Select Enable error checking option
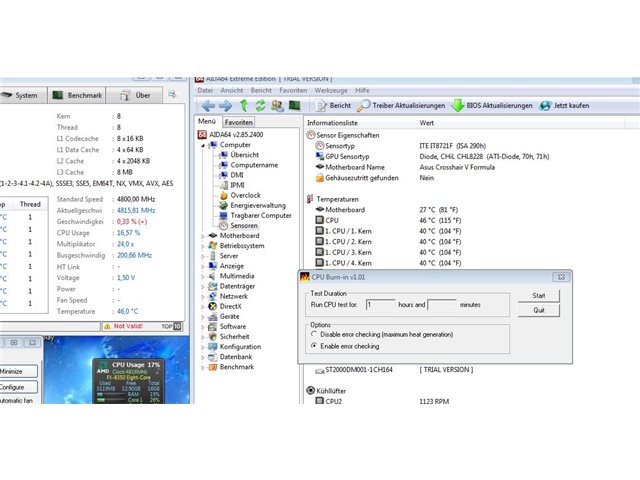This screenshot has width=640, height=480. click(345, 346)
